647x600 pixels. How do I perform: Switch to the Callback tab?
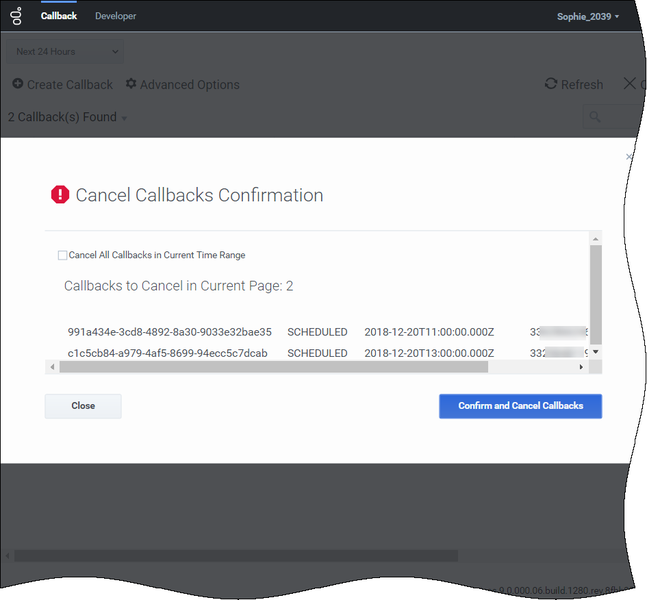point(59,16)
